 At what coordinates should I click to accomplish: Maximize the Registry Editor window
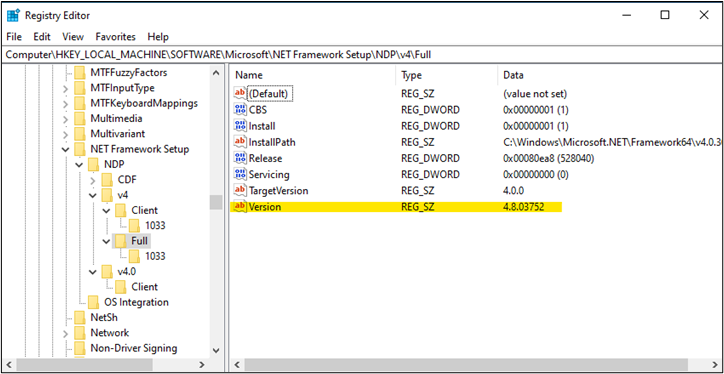click(x=664, y=15)
